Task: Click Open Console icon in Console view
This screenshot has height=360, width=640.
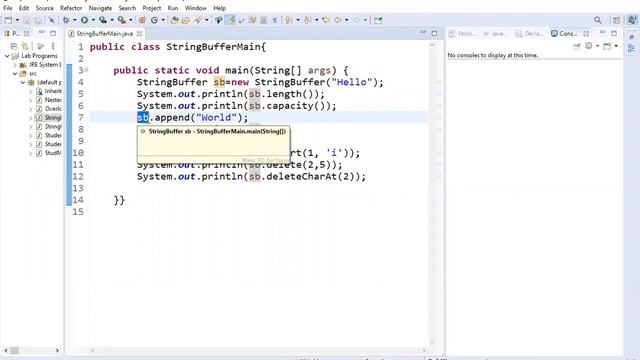Action: coord(608,46)
